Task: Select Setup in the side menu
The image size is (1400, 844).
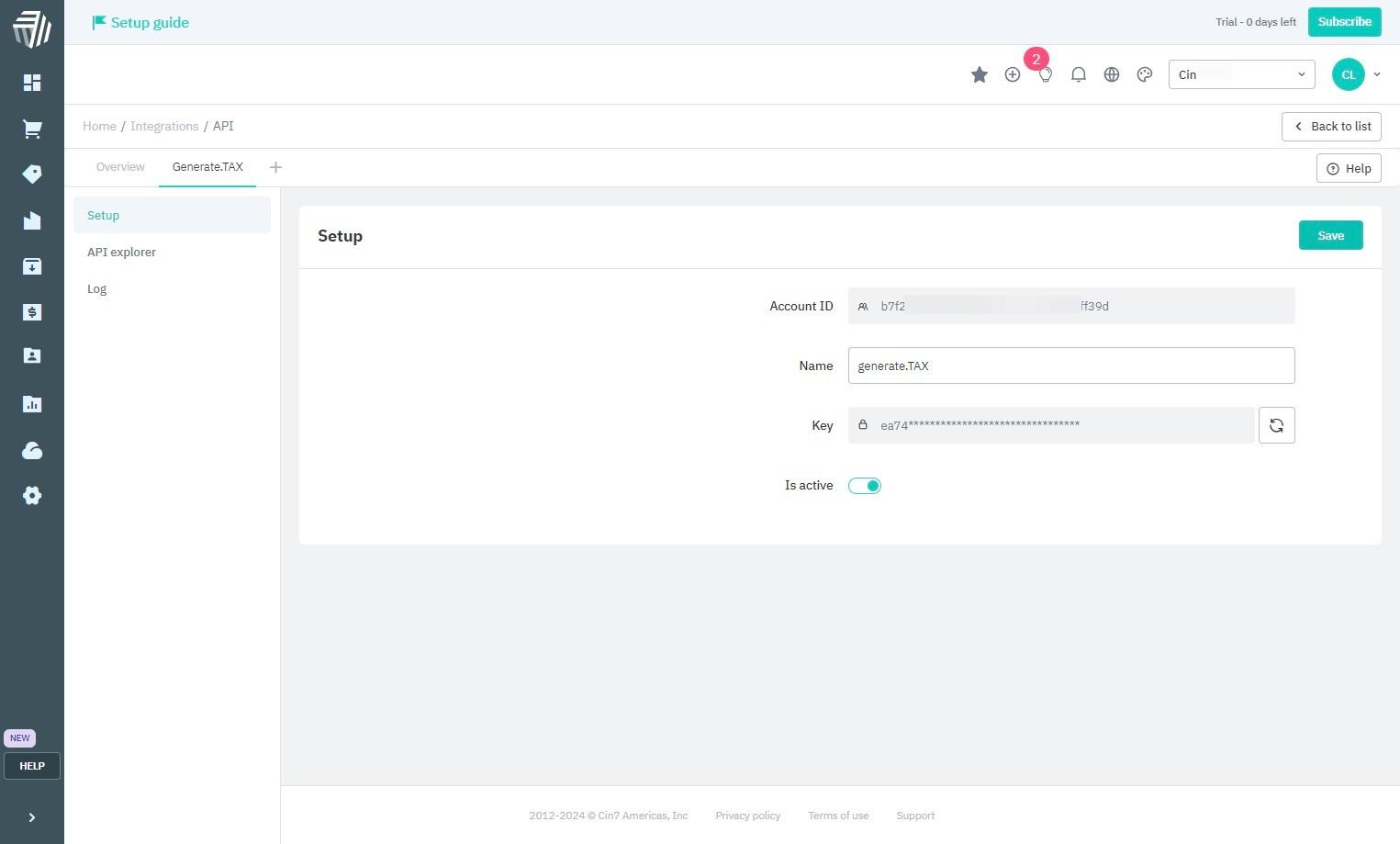Action: 172,215
